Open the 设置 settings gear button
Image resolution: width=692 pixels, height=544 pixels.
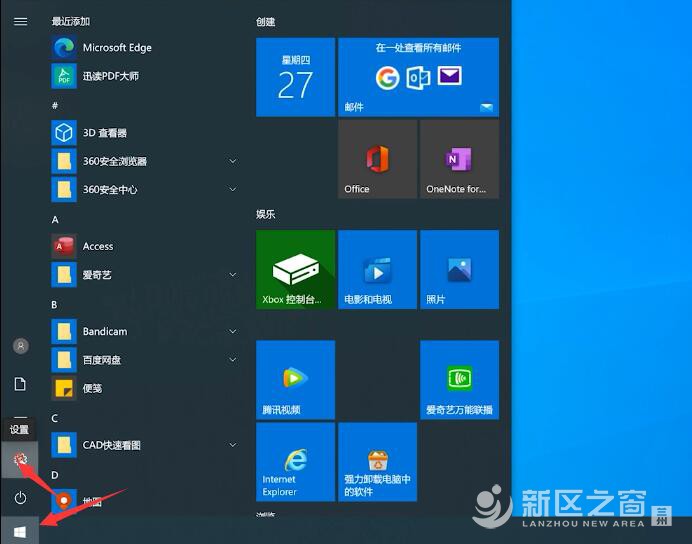pyautogui.click(x=20, y=459)
